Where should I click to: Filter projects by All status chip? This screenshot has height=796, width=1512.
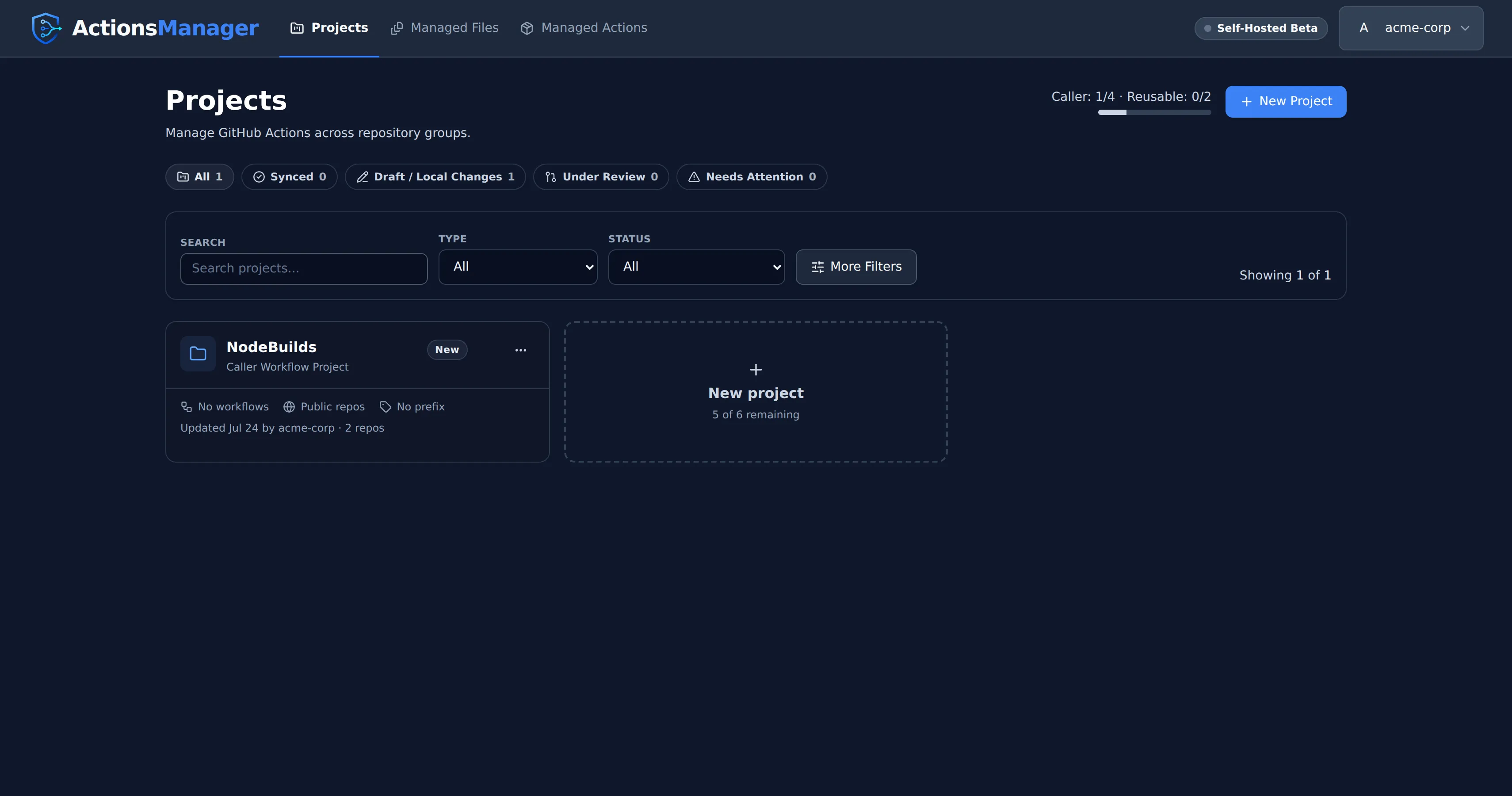coord(199,177)
